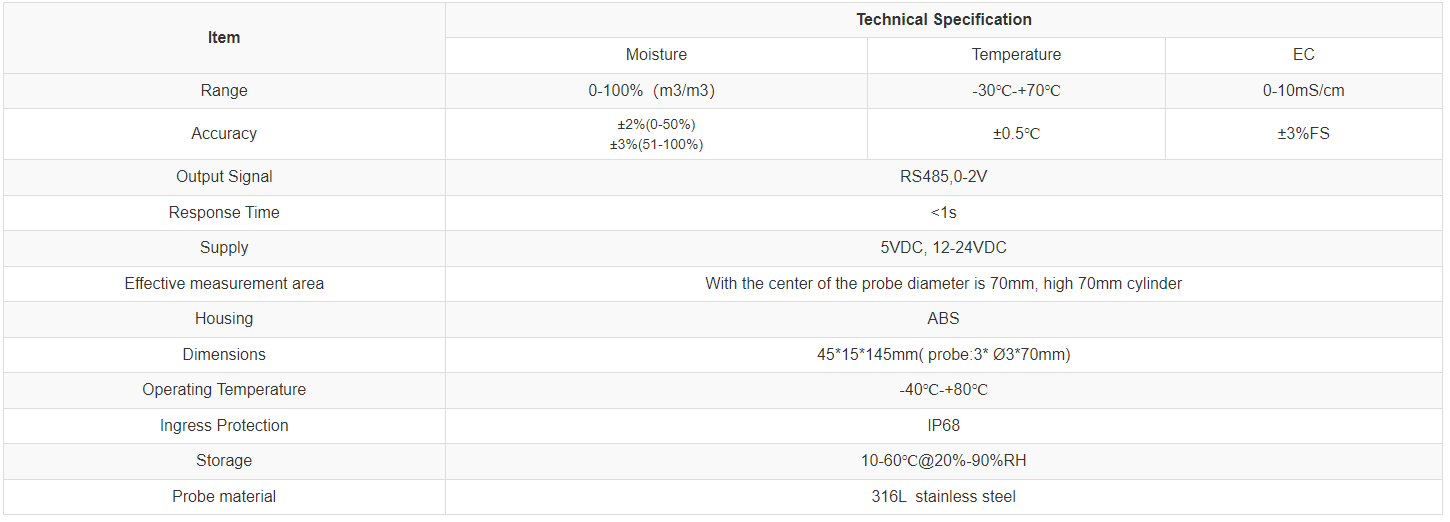
Task: Click the EC column heading
Action: (1303, 55)
